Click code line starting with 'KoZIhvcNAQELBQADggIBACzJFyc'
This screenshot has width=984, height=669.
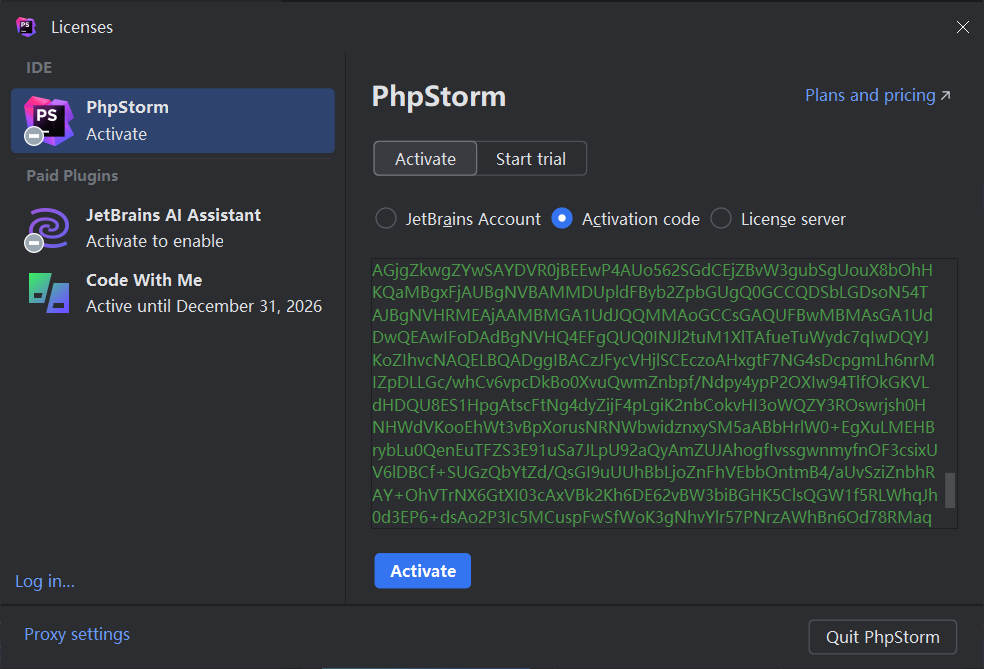[x=653, y=360]
